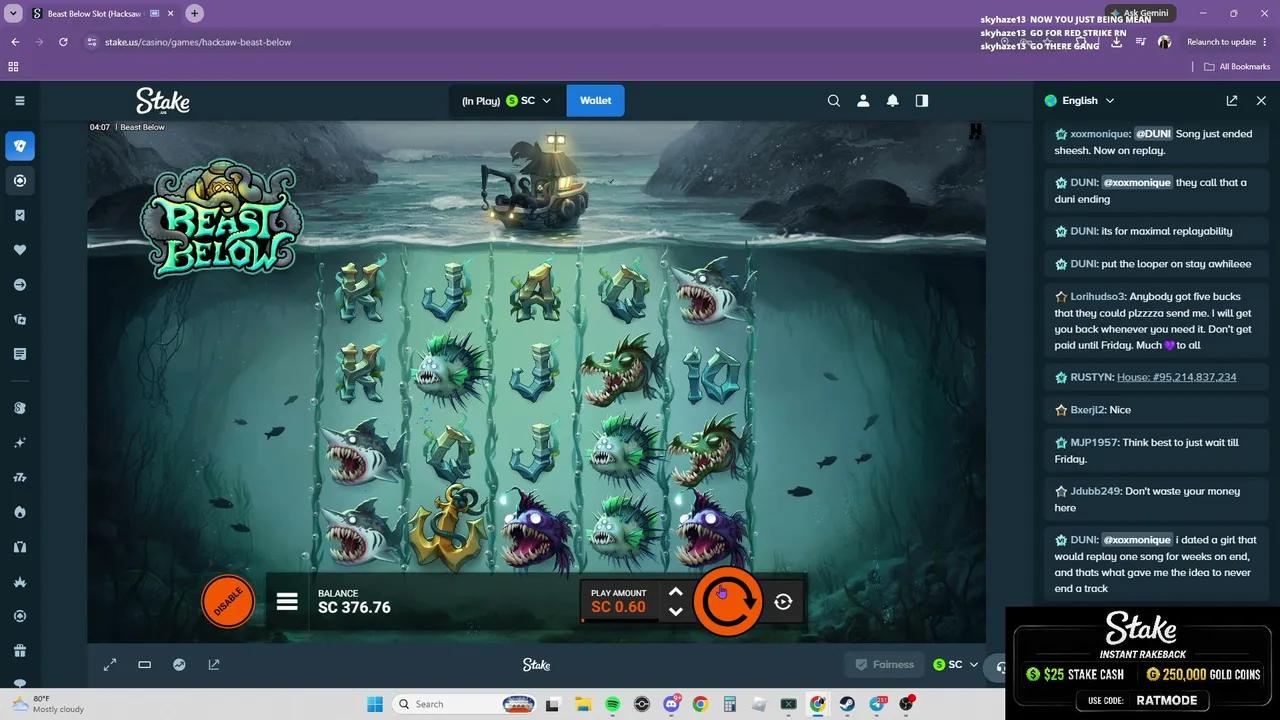Image resolution: width=1280 pixels, height=720 pixels.
Task: Increase play amount with the up arrow
Action: pos(676,592)
